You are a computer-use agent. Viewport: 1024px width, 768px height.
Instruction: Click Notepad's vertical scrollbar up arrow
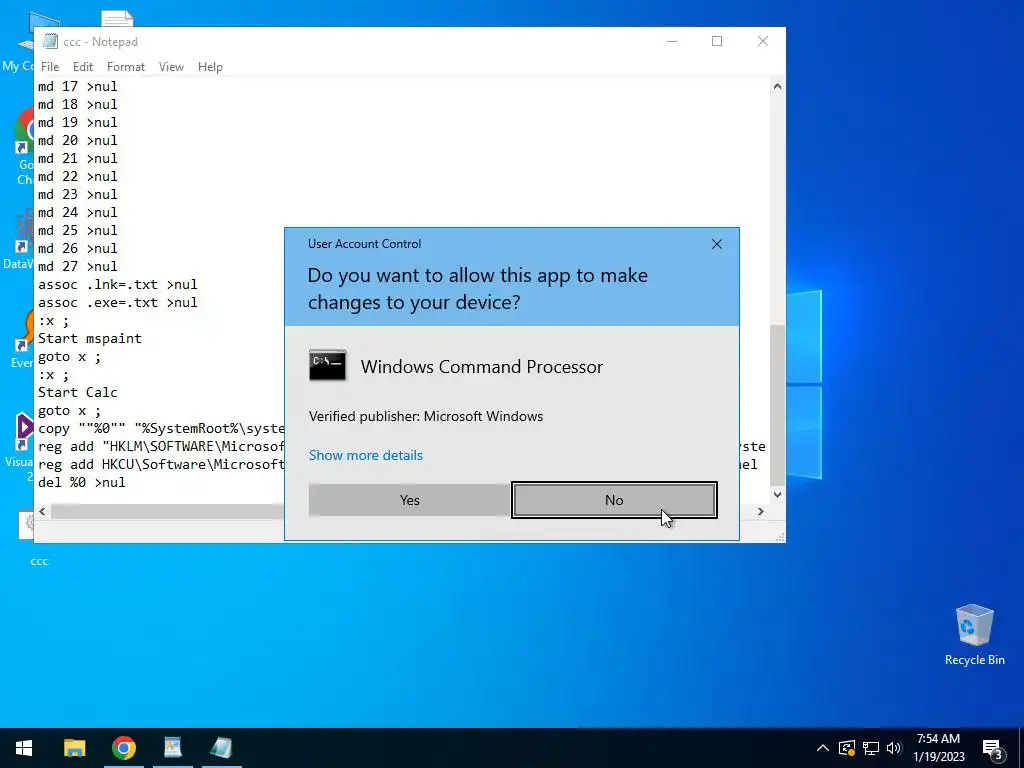[x=777, y=86]
